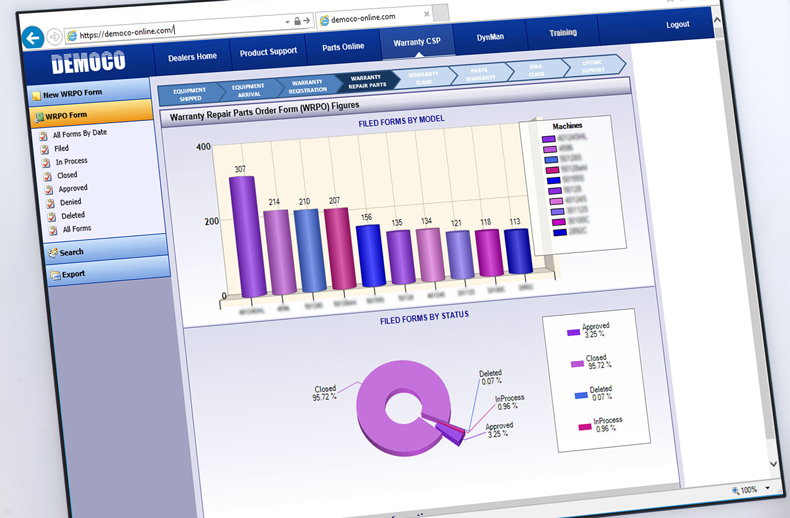Switch to the Warranty CSP tab
Screen dimensions: 790x518
[417, 42]
